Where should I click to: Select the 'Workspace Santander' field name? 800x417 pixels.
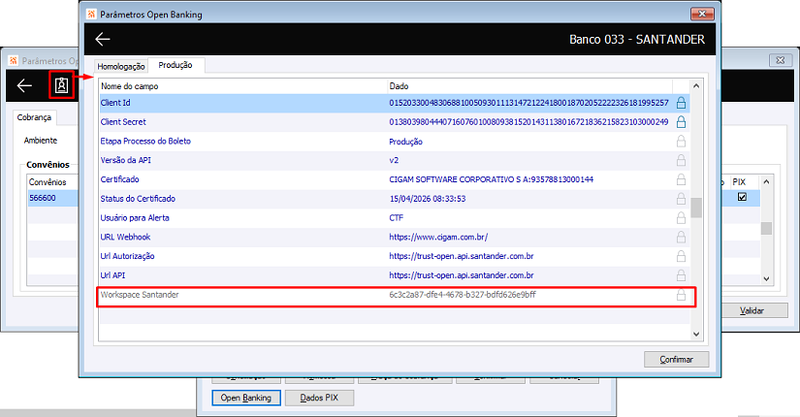140,295
